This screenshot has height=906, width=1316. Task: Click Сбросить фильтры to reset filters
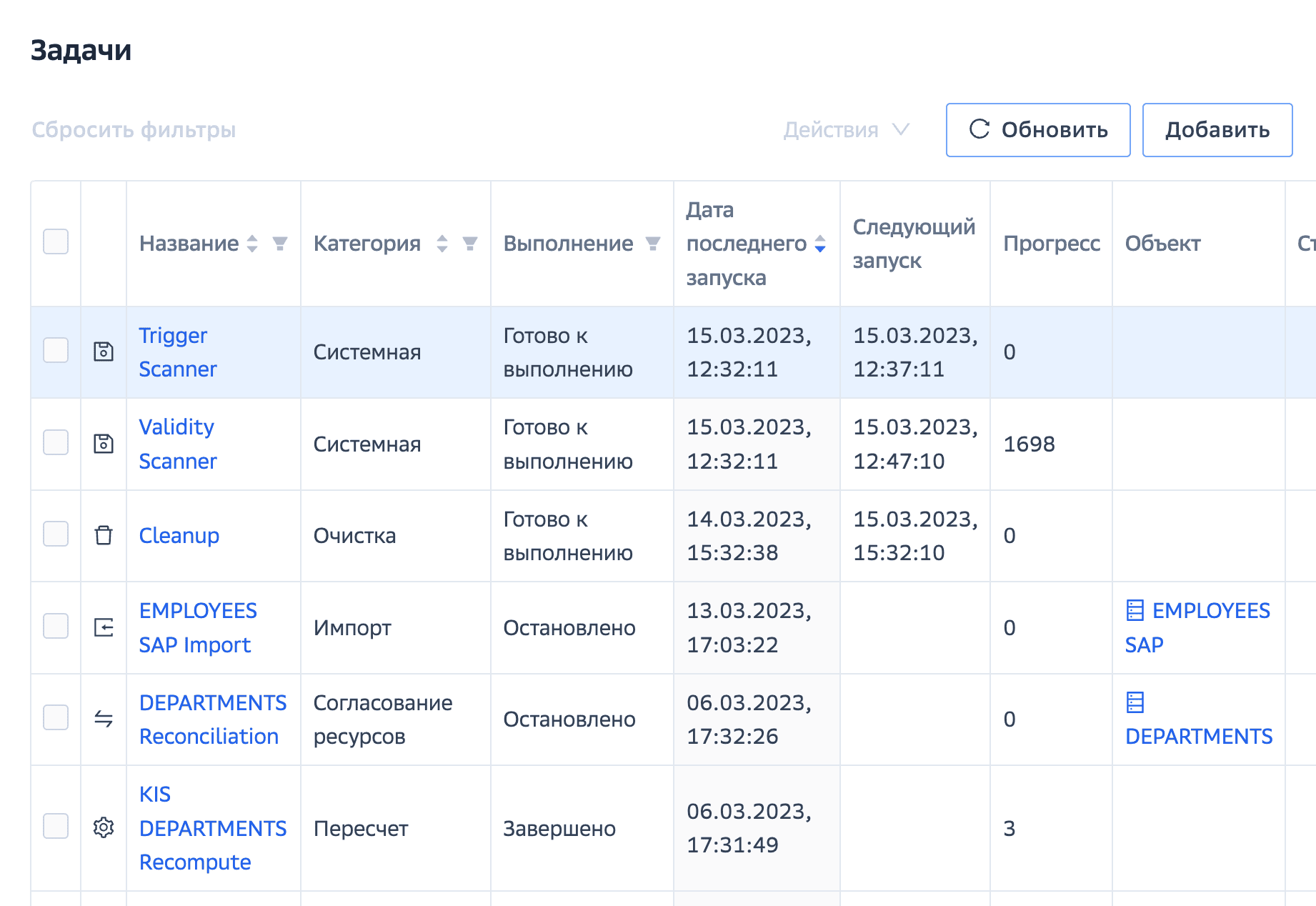pos(134,130)
